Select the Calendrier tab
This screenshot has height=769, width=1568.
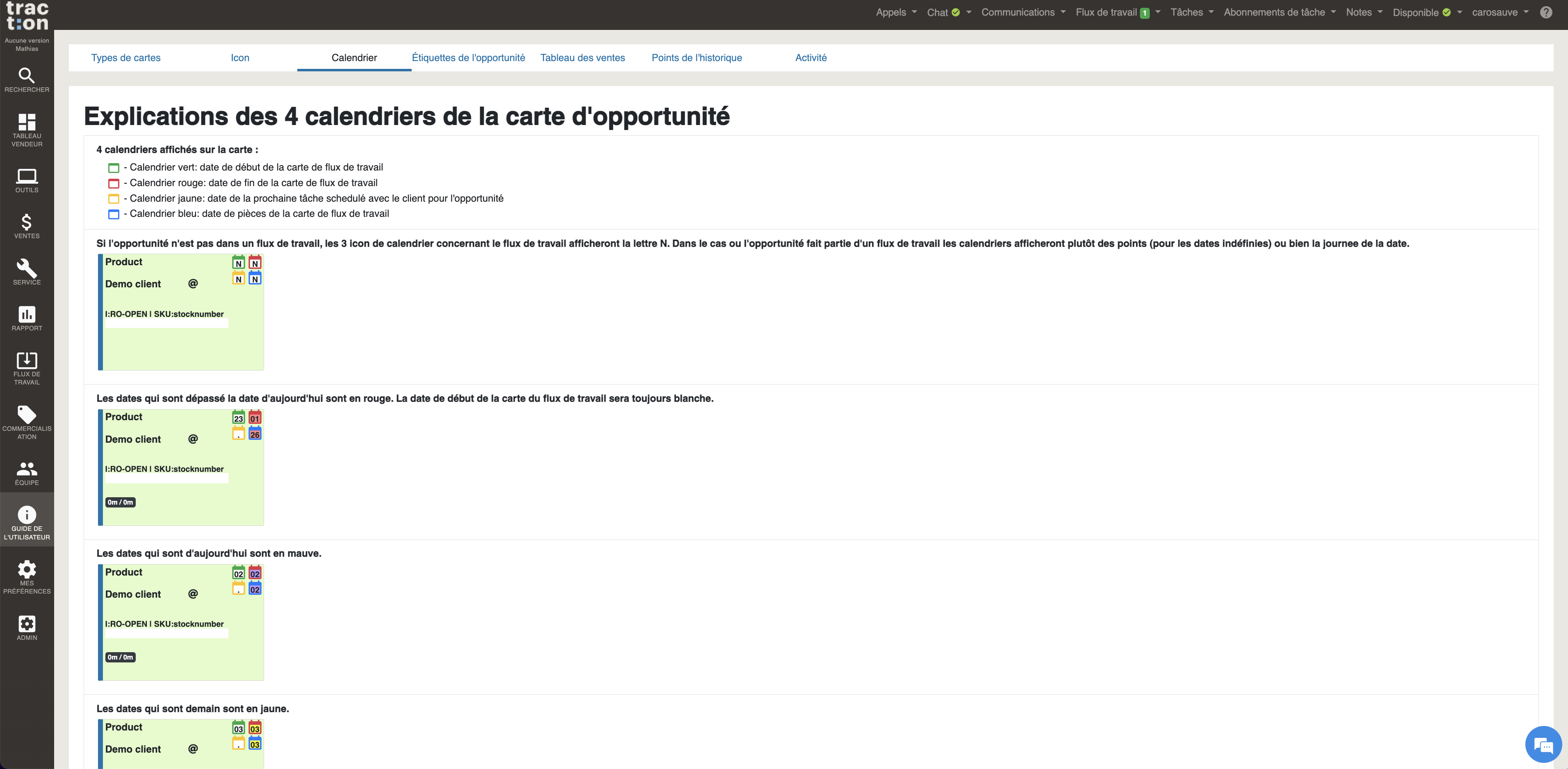click(354, 58)
